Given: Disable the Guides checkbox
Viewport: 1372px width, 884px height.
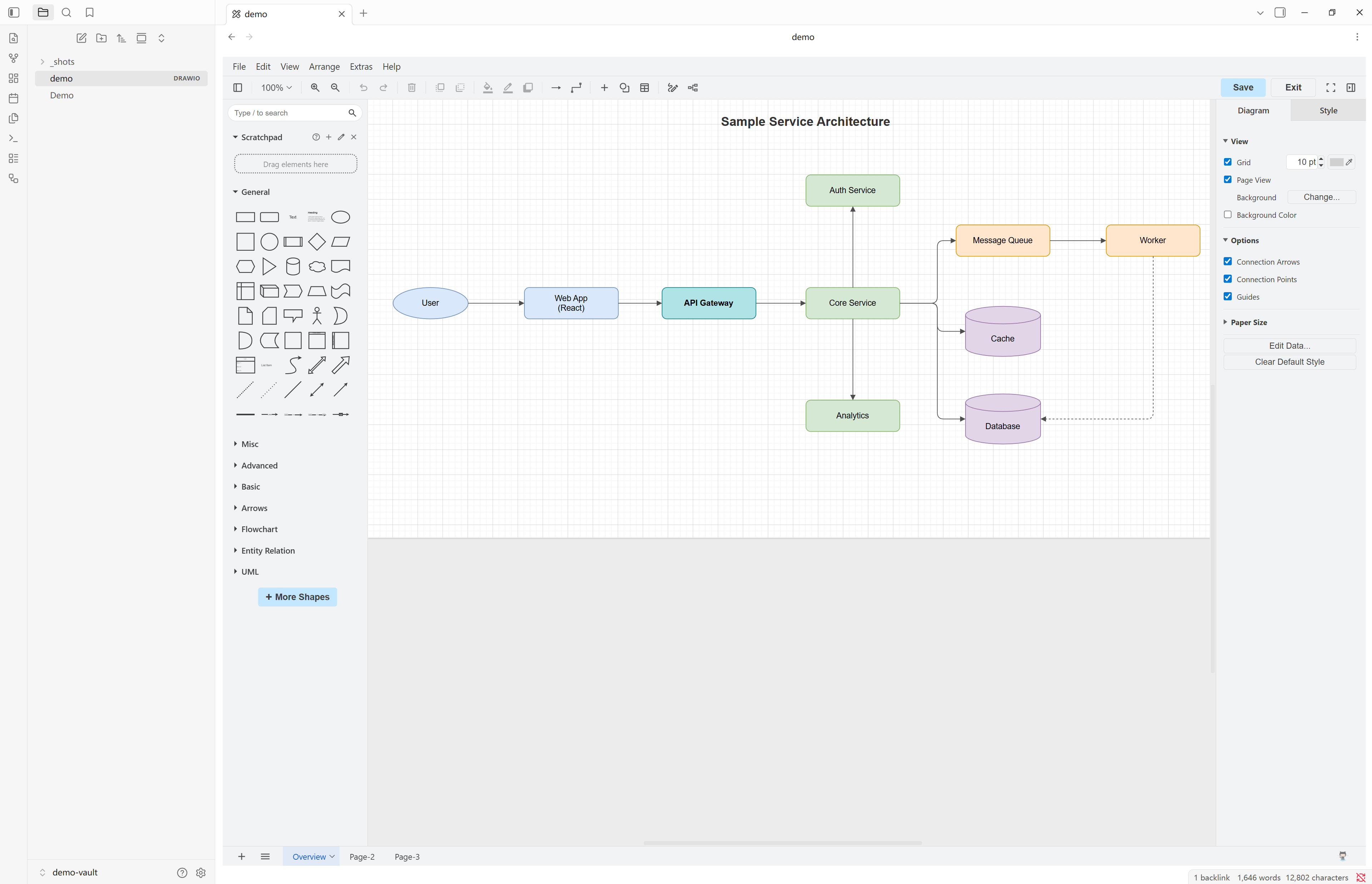Looking at the screenshot, I should pos(1228,296).
